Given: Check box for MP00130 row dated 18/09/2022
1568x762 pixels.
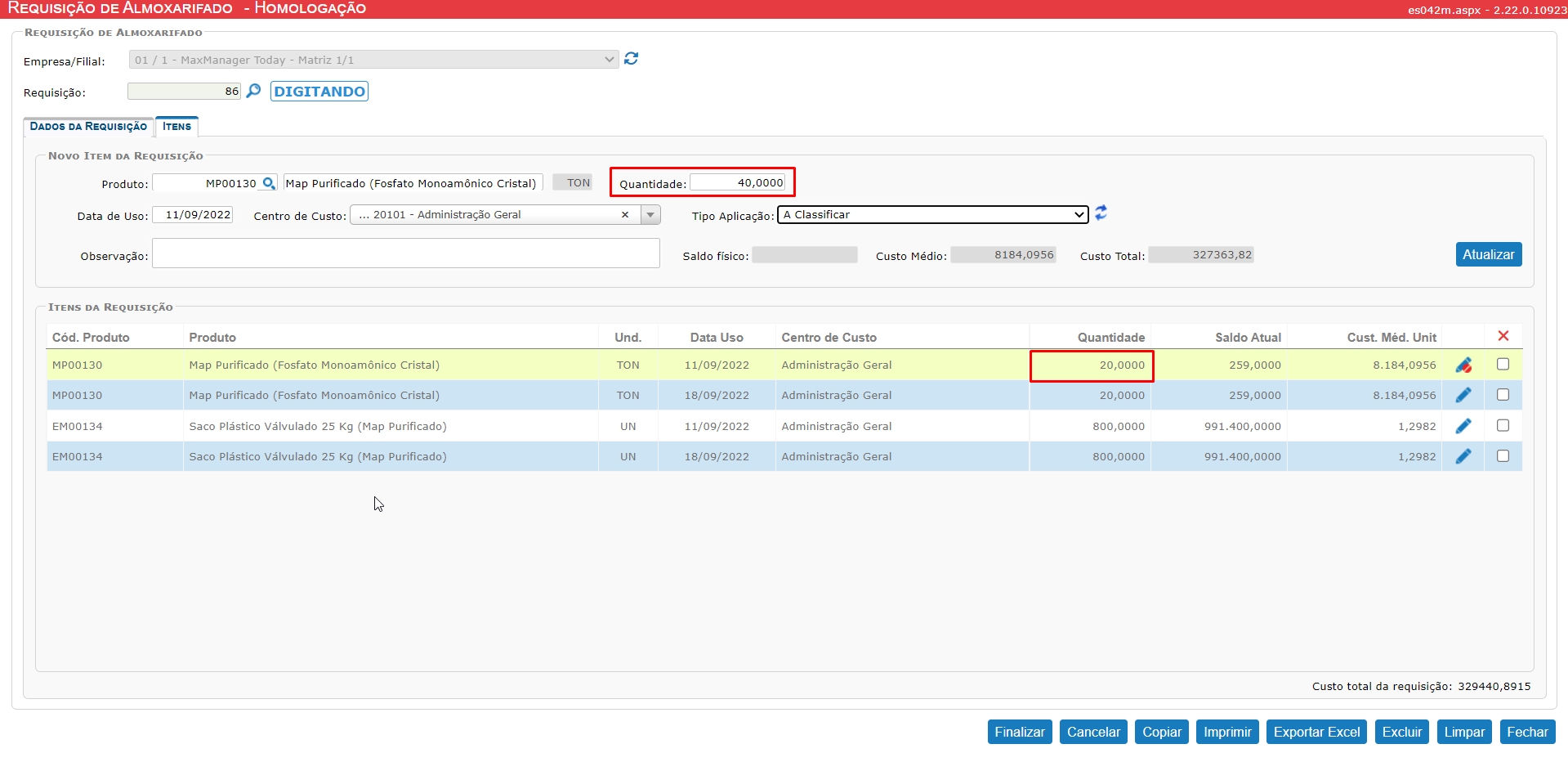Looking at the screenshot, I should click(x=1503, y=394).
